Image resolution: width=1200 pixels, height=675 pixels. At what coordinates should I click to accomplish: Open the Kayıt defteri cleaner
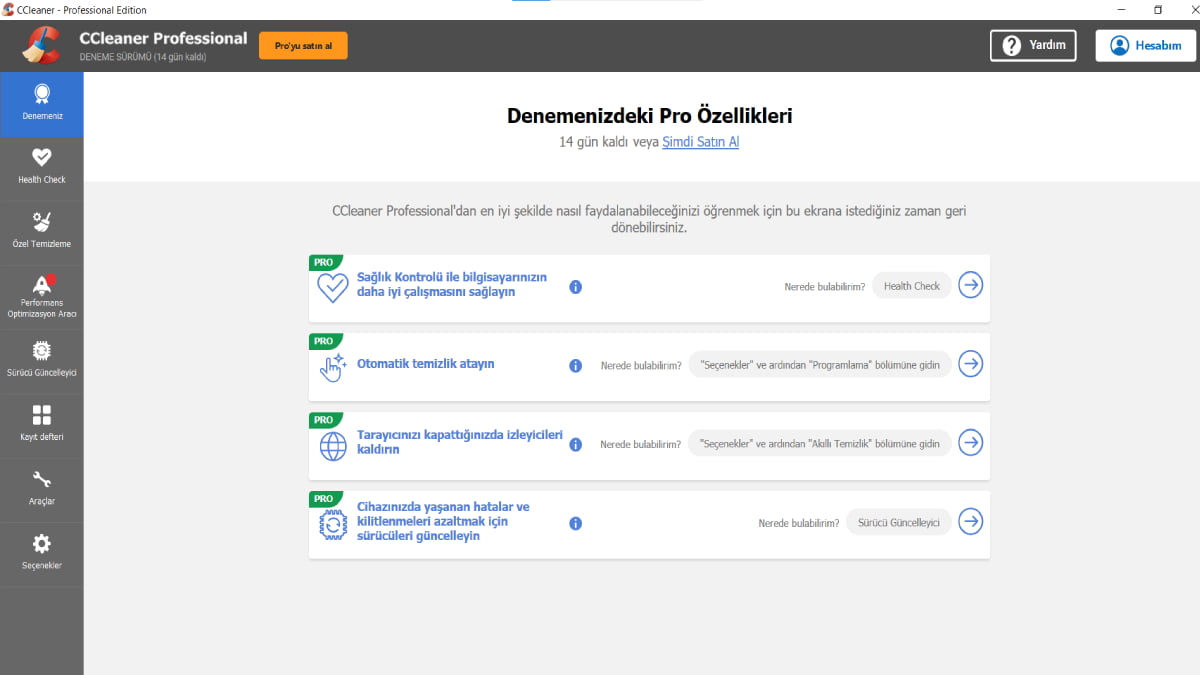click(41, 423)
